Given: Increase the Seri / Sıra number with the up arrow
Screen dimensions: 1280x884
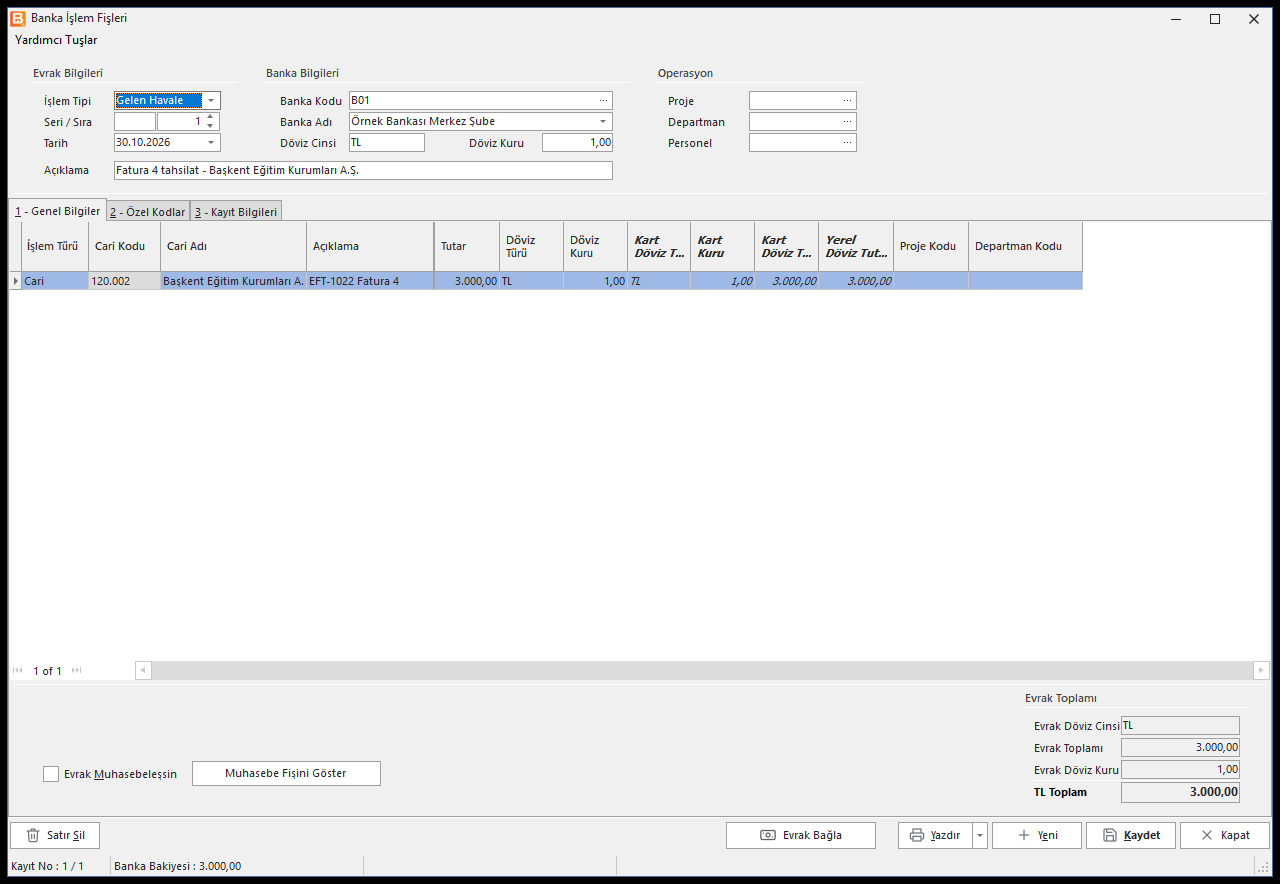Looking at the screenshot, I should pyautogui.click(x=210, y=117).
